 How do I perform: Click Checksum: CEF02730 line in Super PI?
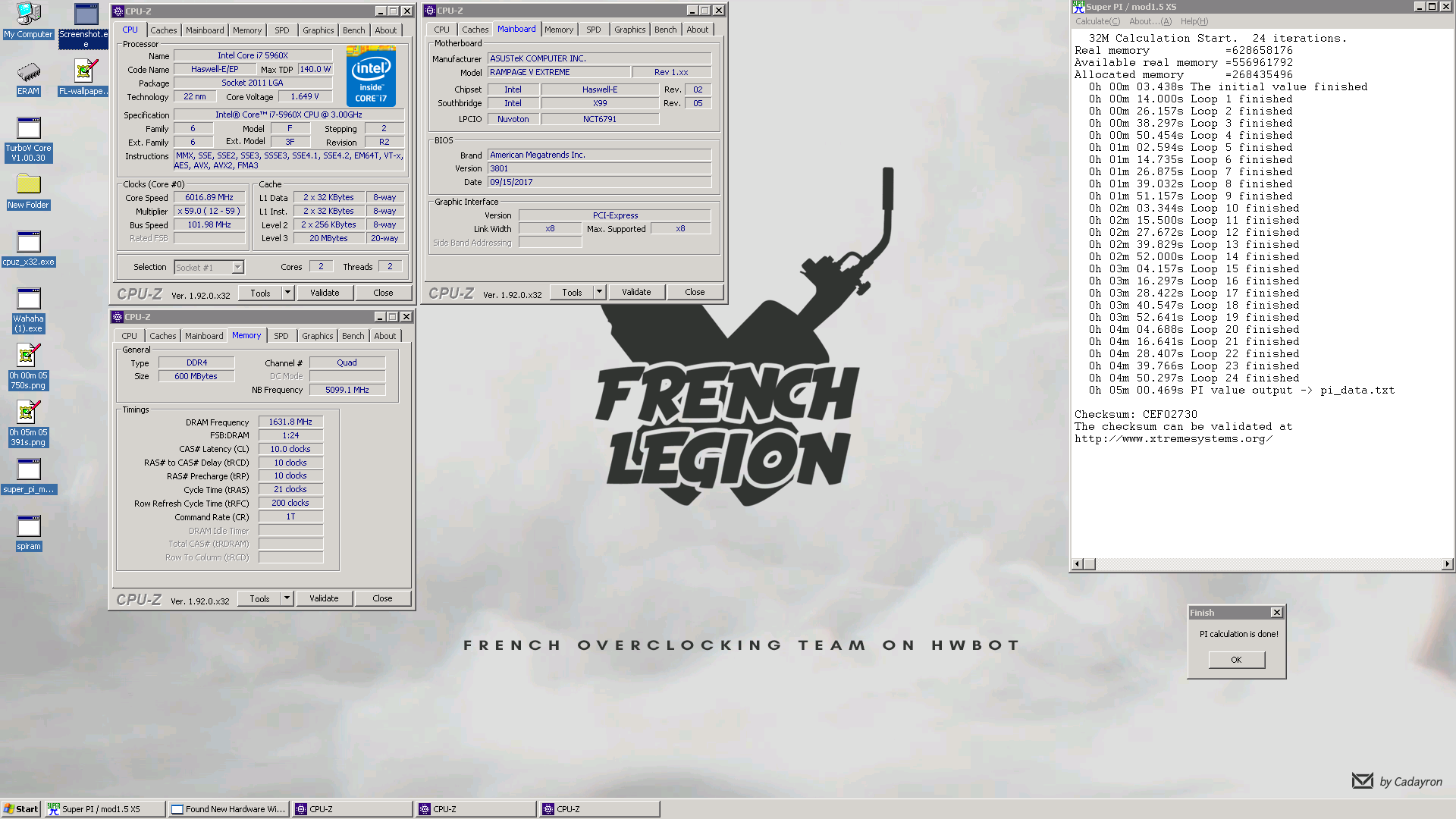1135,414
